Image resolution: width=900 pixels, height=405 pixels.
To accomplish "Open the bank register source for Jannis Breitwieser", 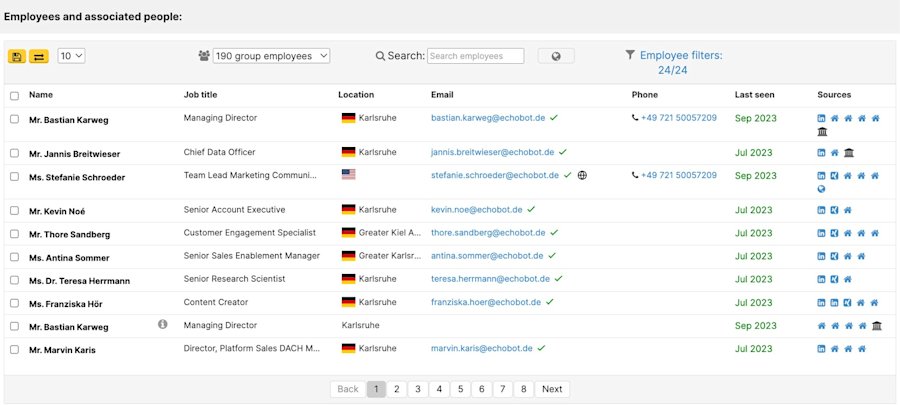I will click(x=849, y=153).
